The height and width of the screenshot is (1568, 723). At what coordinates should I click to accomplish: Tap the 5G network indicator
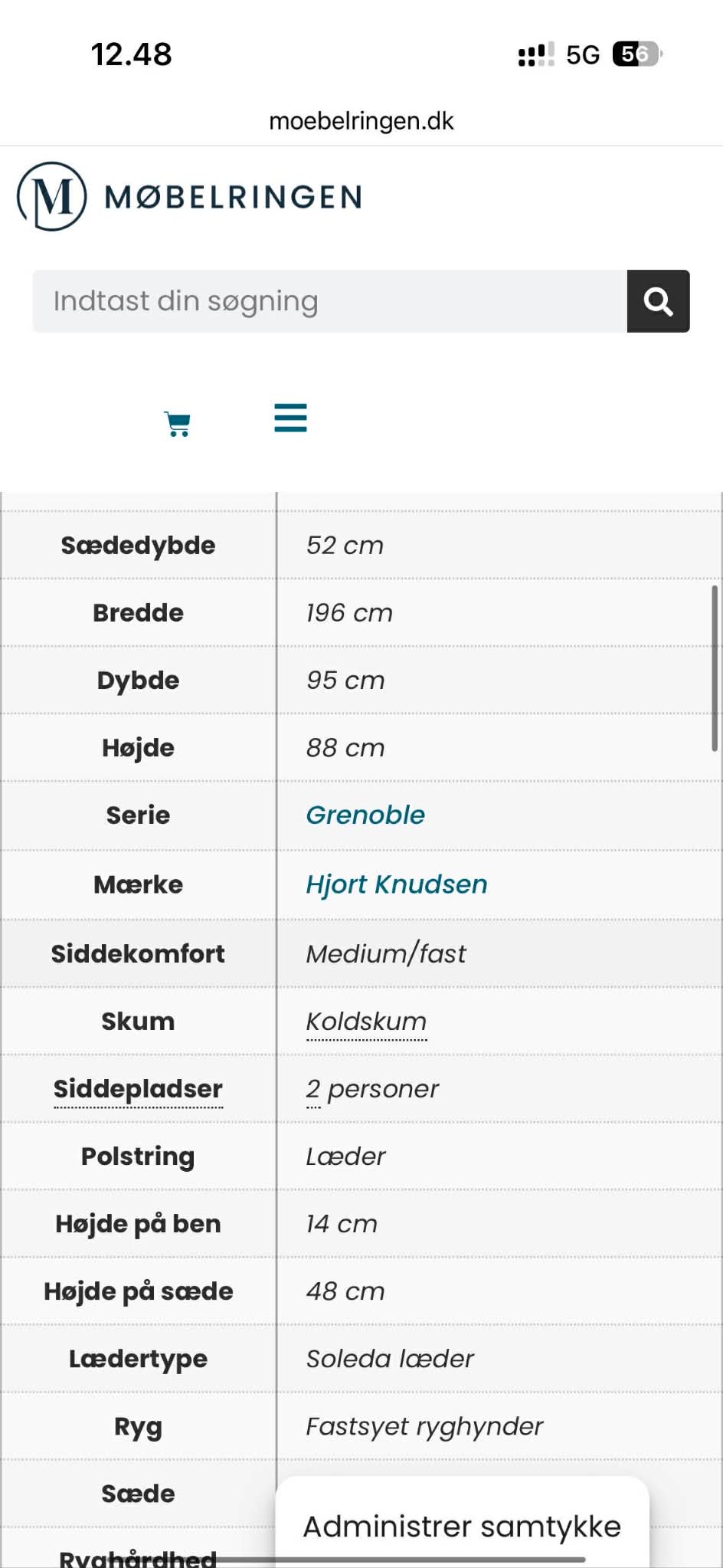click(585, 53)
